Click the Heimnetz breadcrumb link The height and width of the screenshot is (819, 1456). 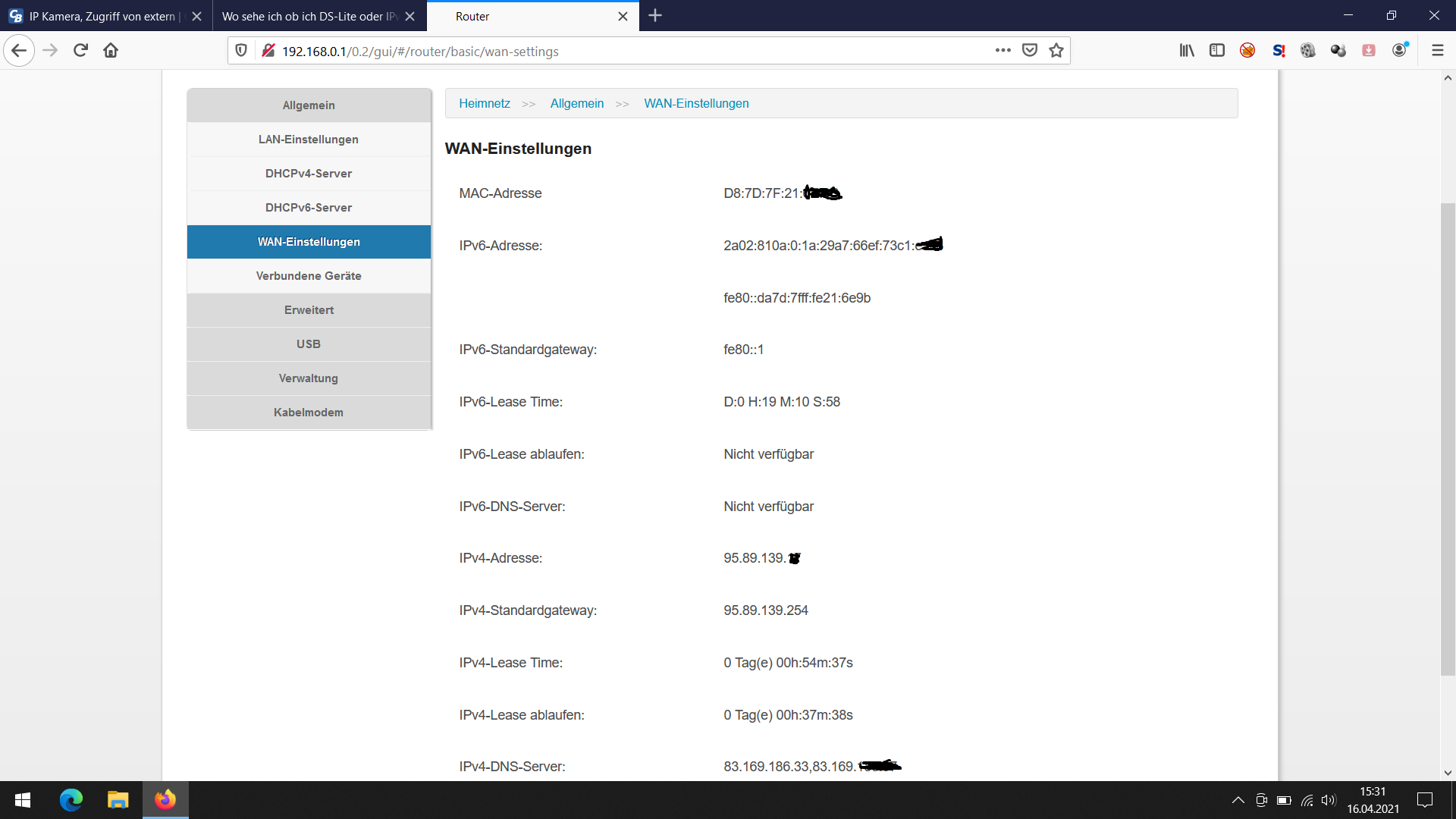pyautogui.click(x=484, y=103)
